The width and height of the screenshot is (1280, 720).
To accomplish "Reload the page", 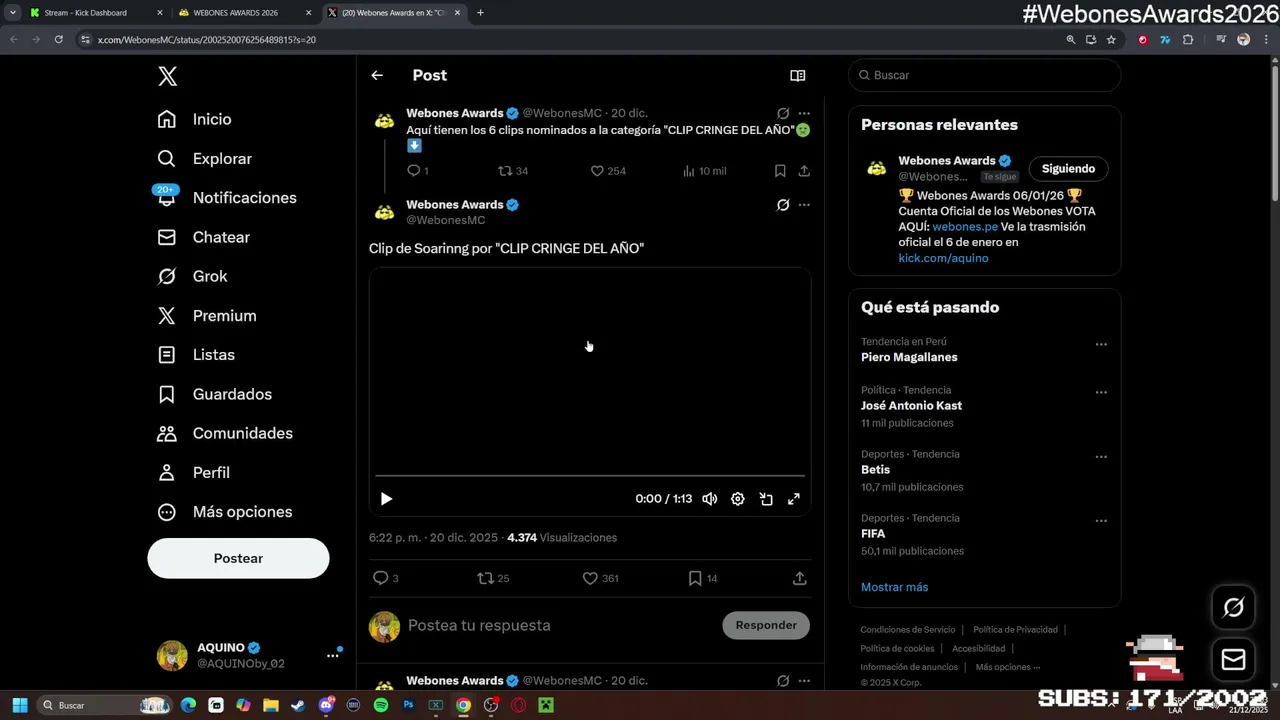I will pyautogui.click(x=58, y=40).
